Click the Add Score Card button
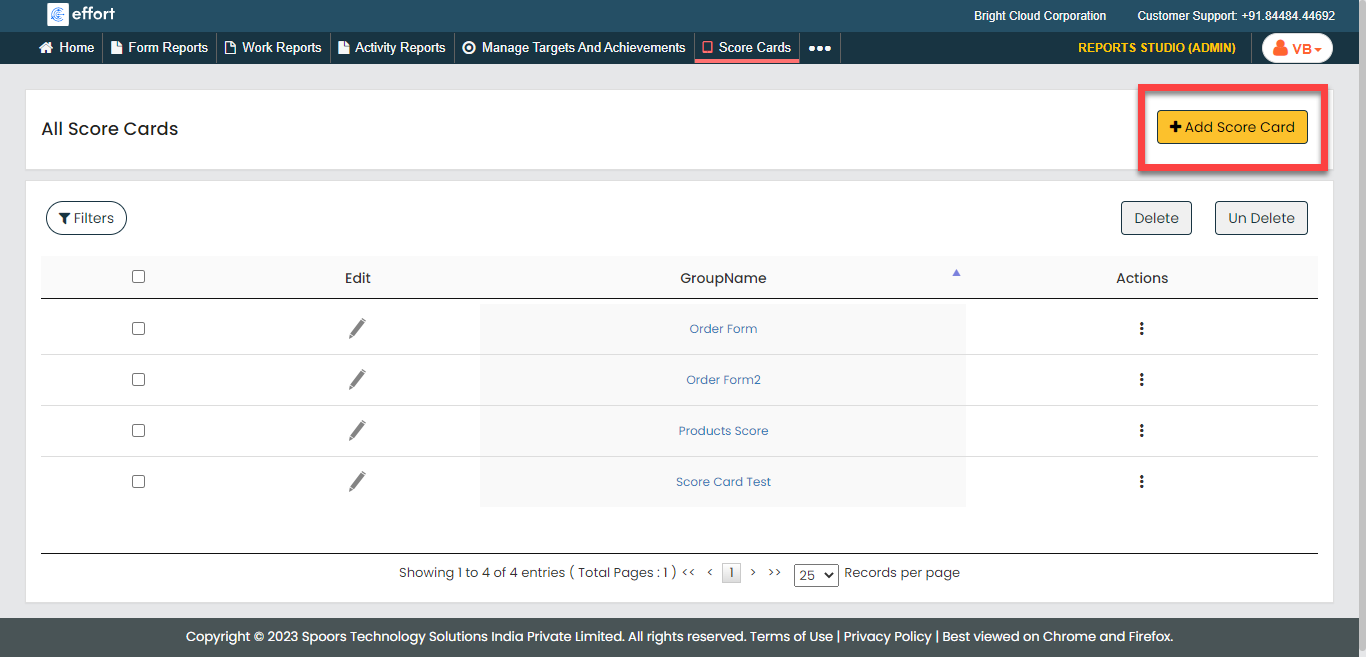 1232,127
